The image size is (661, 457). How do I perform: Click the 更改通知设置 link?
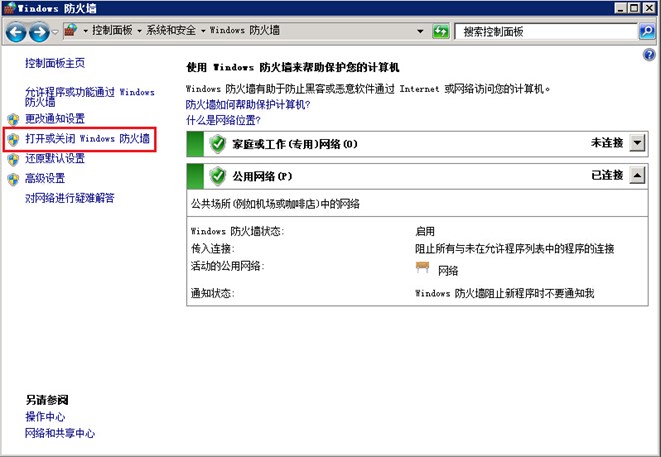point(55,119)
